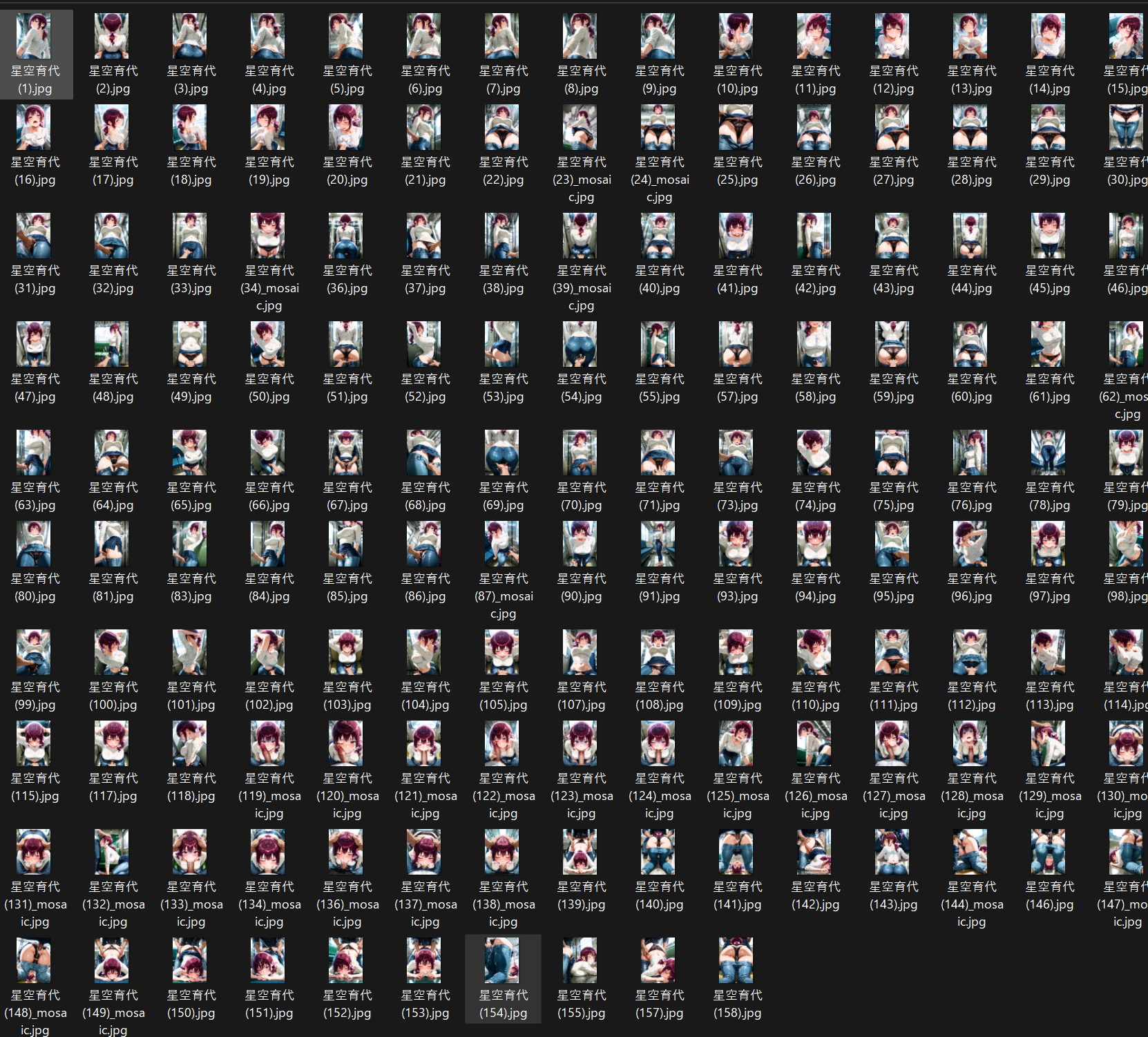Screen dimensions: 1148x1037
Task: Select the file 星空育代 (1).jpg
Action: click(35, 55)
